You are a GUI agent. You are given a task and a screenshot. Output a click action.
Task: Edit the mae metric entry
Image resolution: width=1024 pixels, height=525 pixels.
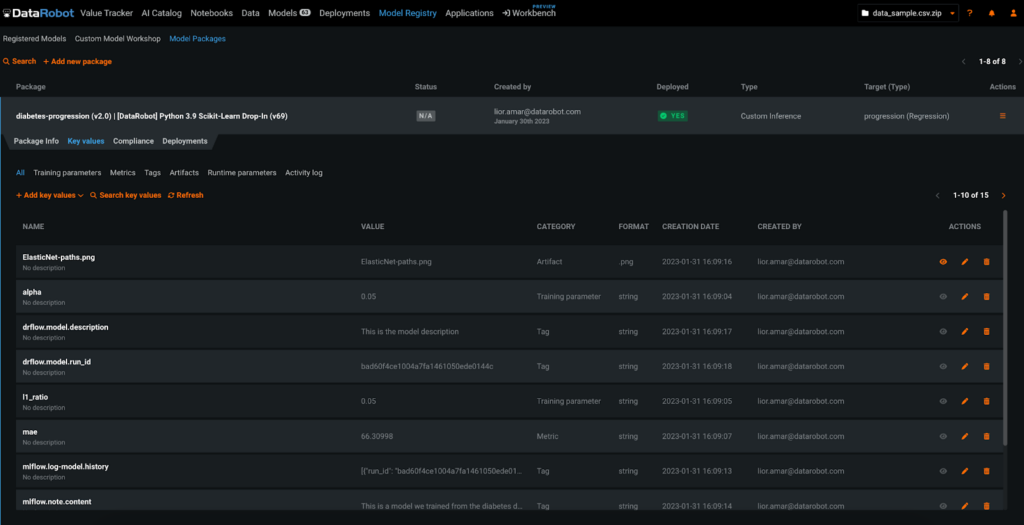pos(965,436)
